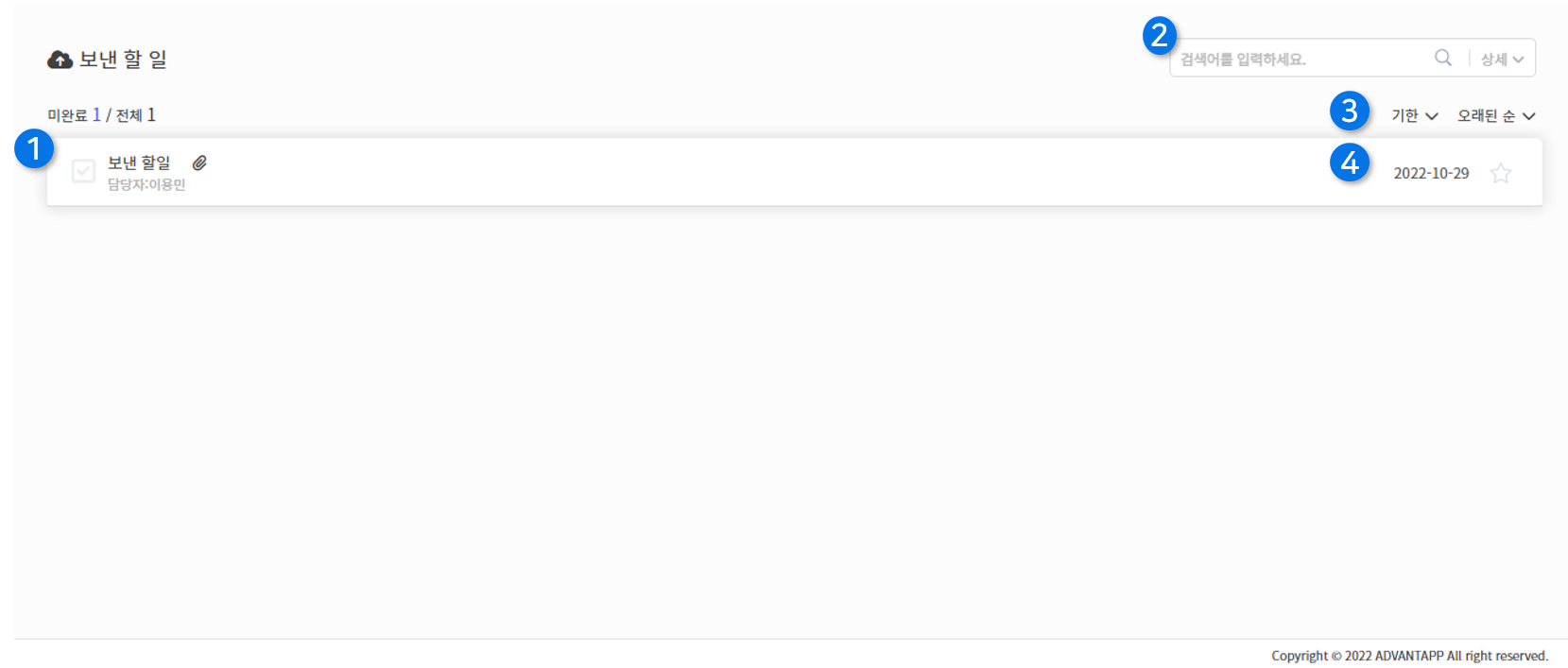Click the 보낸 할 일 page heading

pos(123,60)
